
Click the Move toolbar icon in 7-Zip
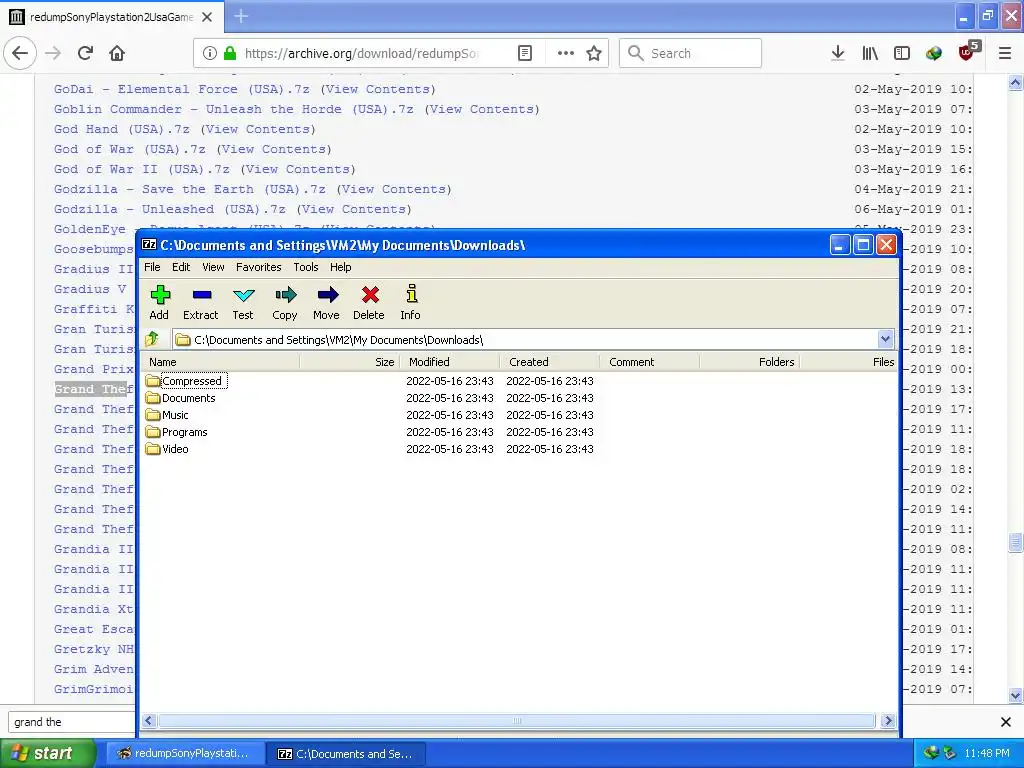[327, 295]
